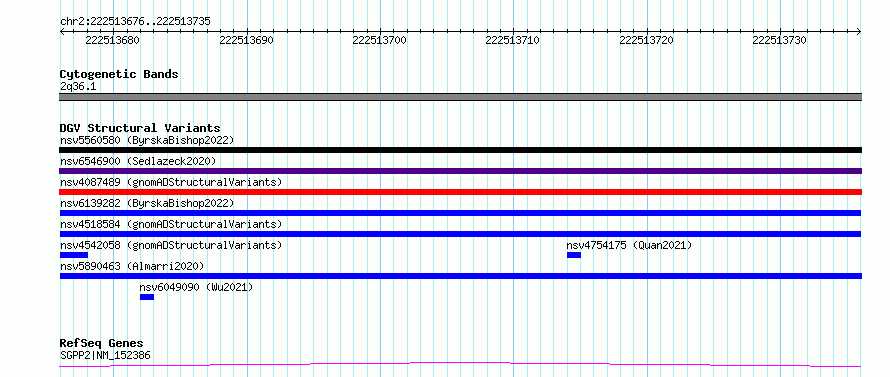
Task: Click the 222513720 ruler tick label
Action: (646, 40)
